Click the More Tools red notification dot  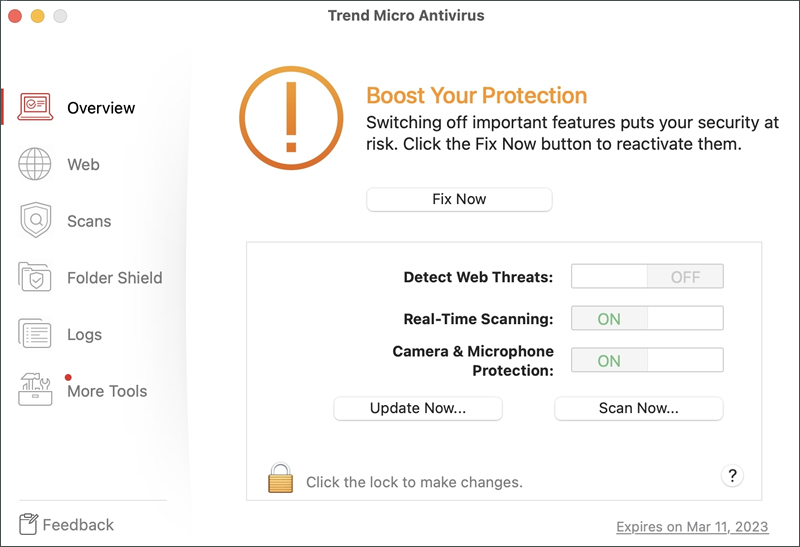click(x=68, y=378)
